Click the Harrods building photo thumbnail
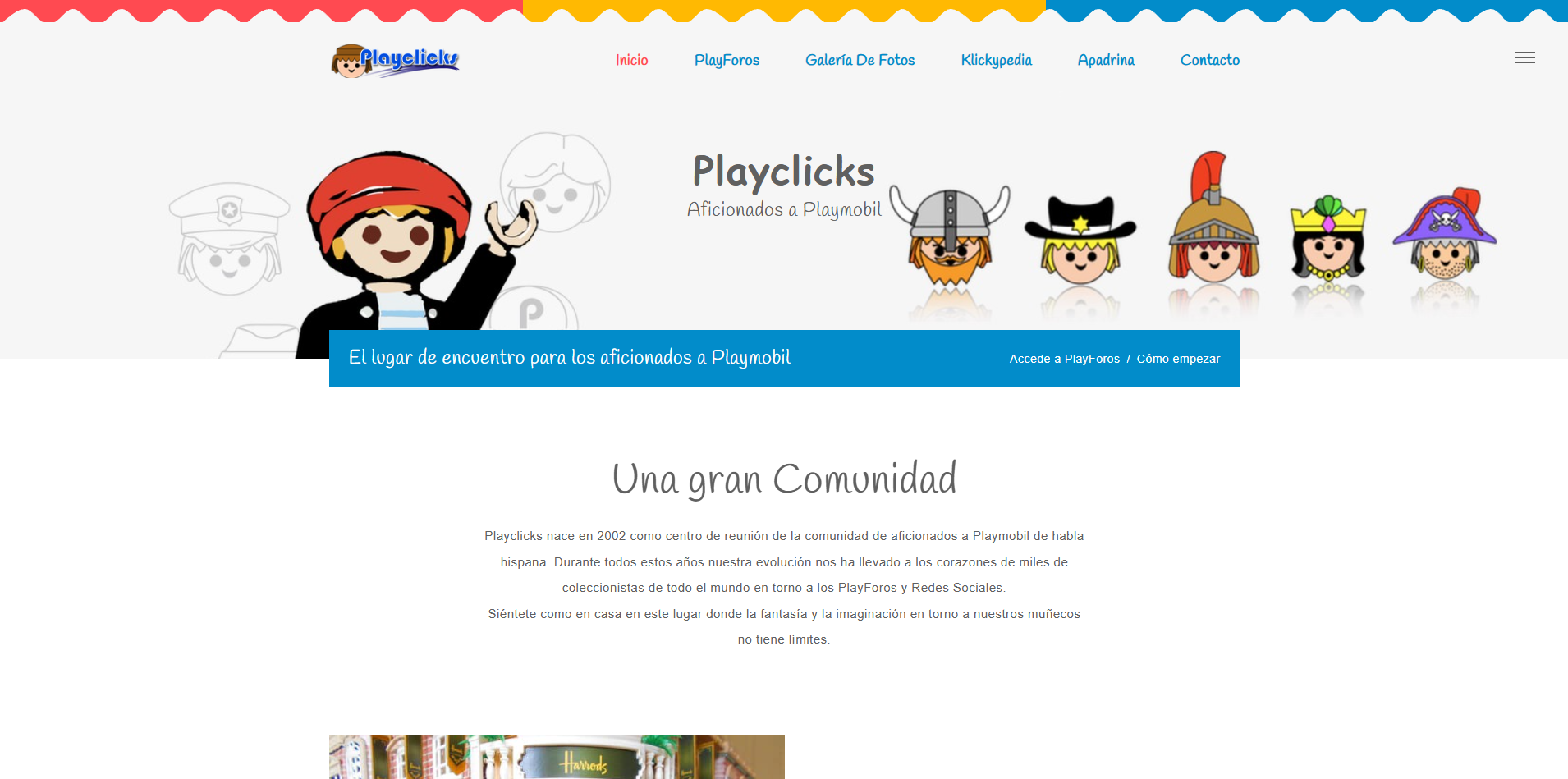 click(x=557, y=757)
